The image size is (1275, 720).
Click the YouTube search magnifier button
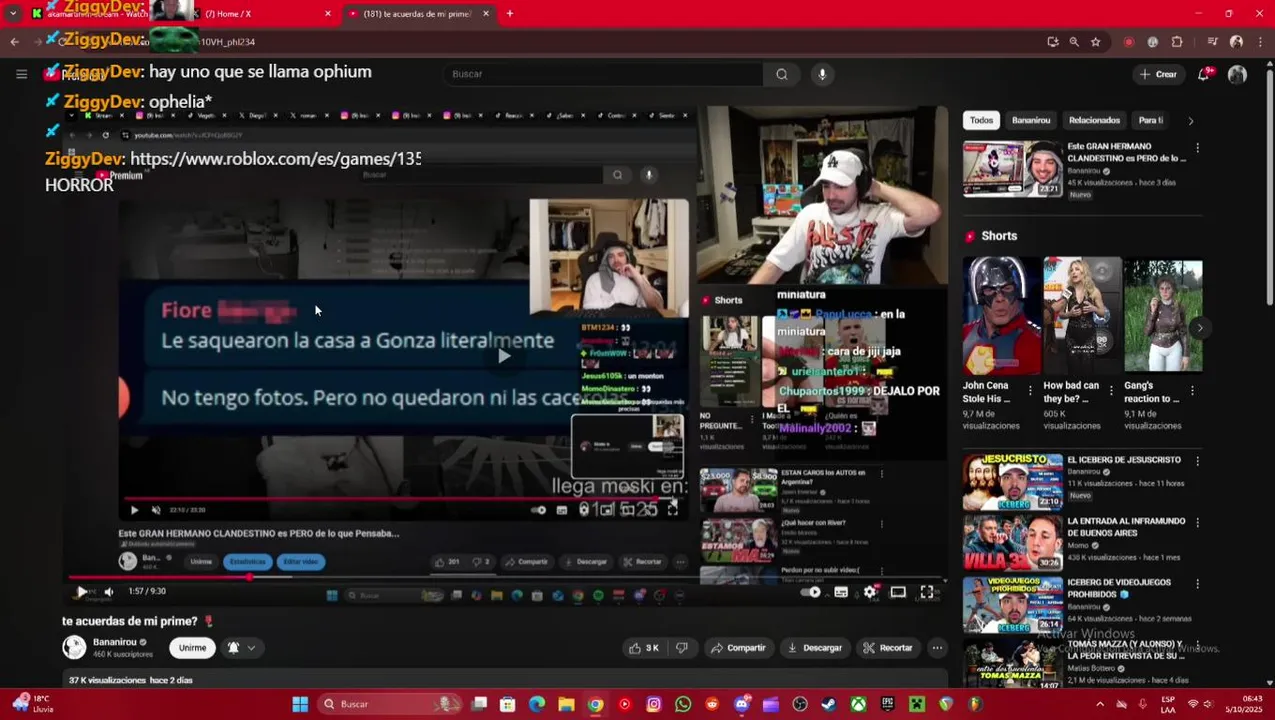pos(782,74)
